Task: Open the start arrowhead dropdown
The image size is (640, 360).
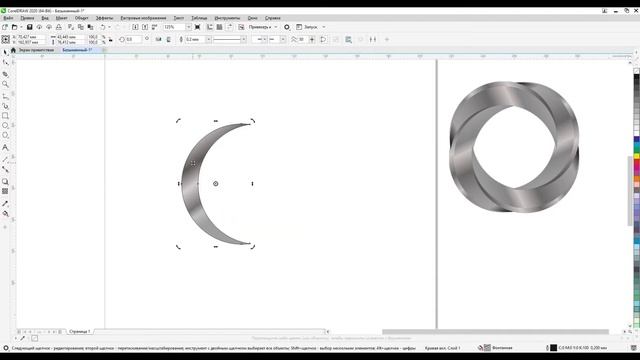Action: [265, 40]
